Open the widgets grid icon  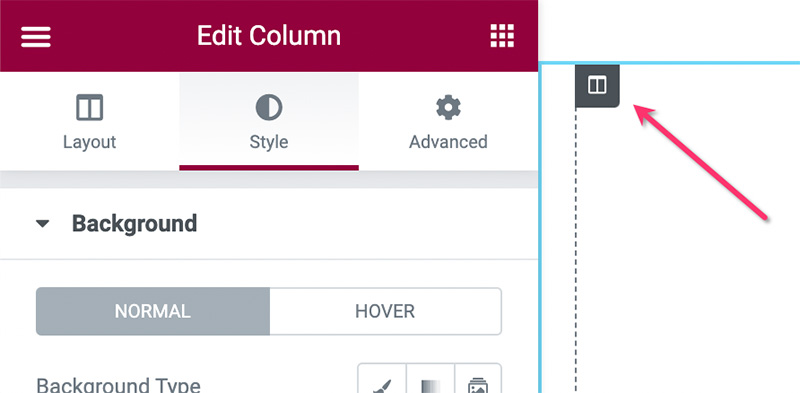tap(502, 36)
